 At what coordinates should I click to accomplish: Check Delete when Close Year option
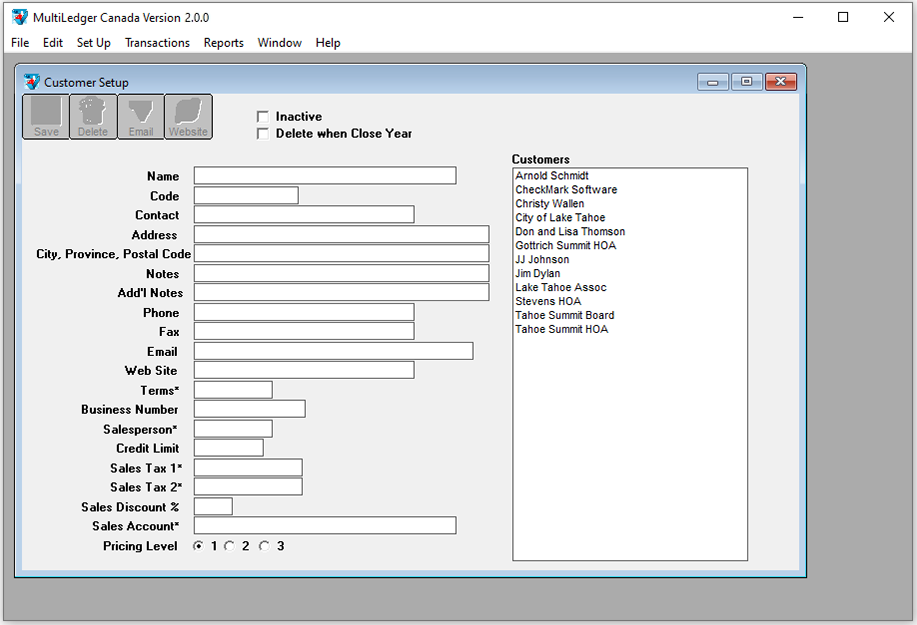pos(263,134)
